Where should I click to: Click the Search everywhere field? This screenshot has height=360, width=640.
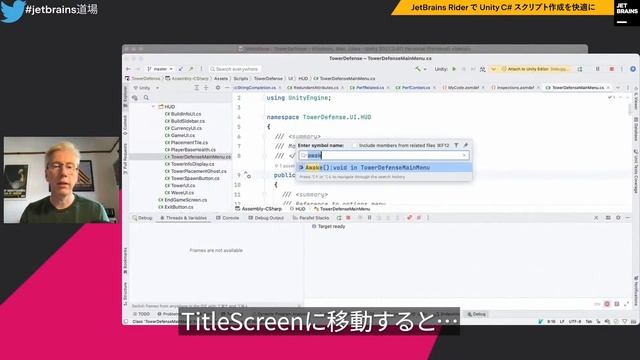(x=234, y=69)
